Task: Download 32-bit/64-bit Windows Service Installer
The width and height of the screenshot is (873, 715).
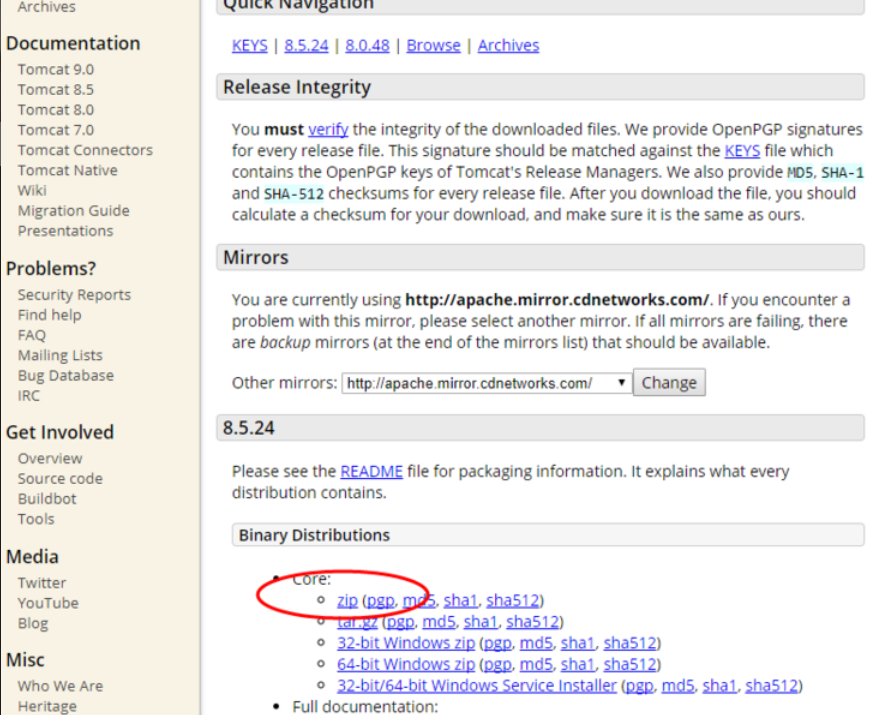Action: pos(477,685)
